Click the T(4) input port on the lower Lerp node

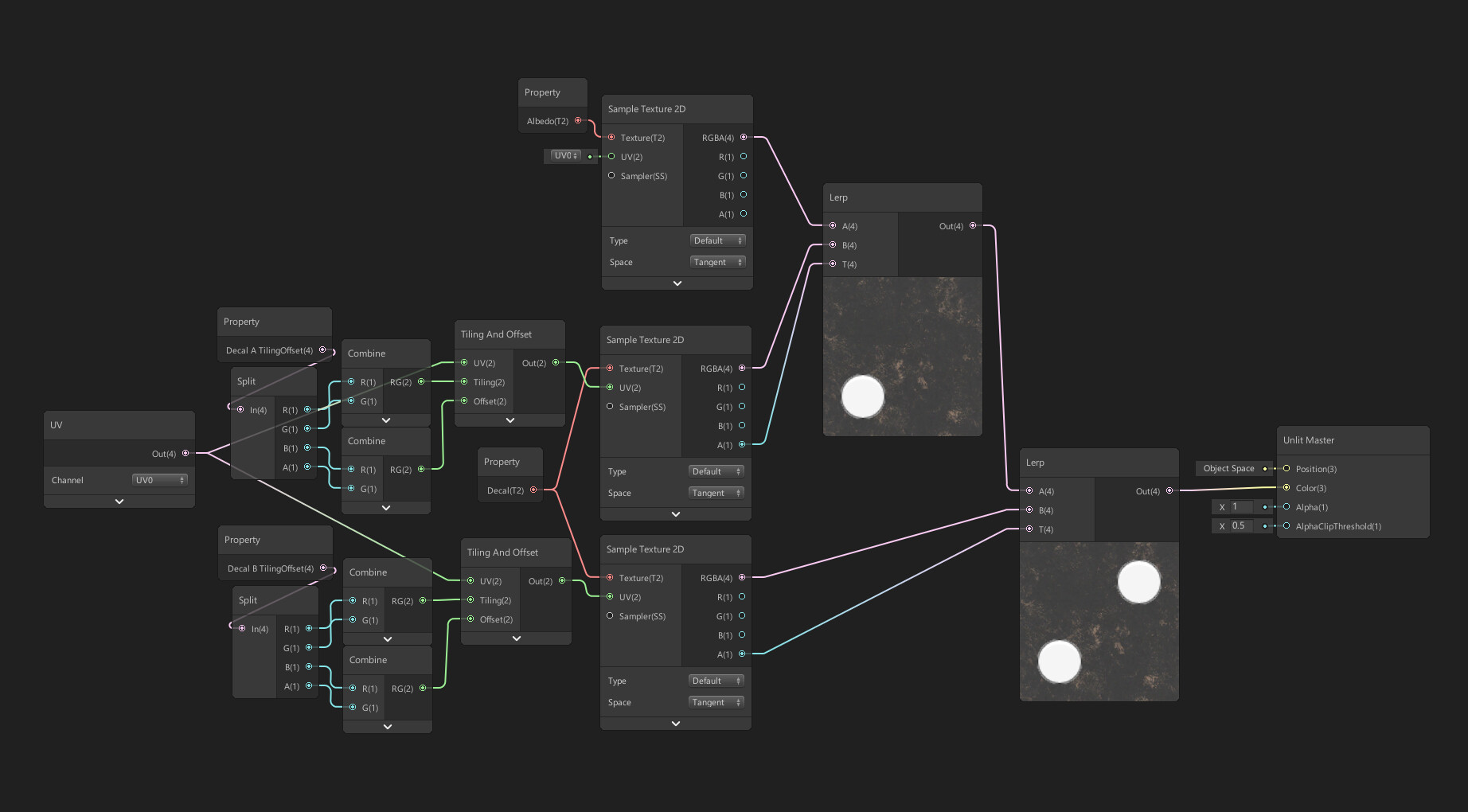click(x=1029, y=529)
